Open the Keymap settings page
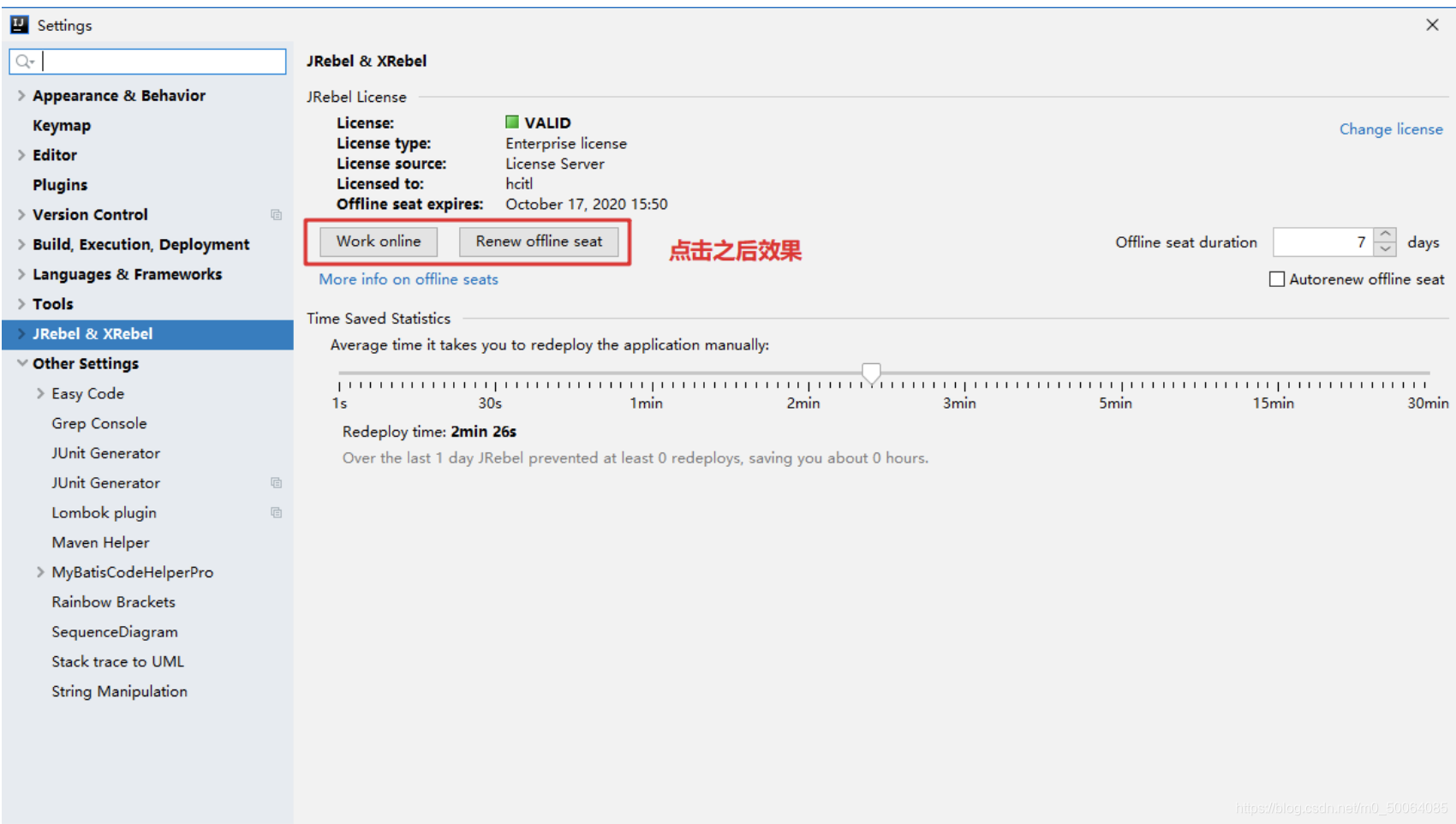Image resolution: width=1456 pixels, height=824 pixels. 62,126
